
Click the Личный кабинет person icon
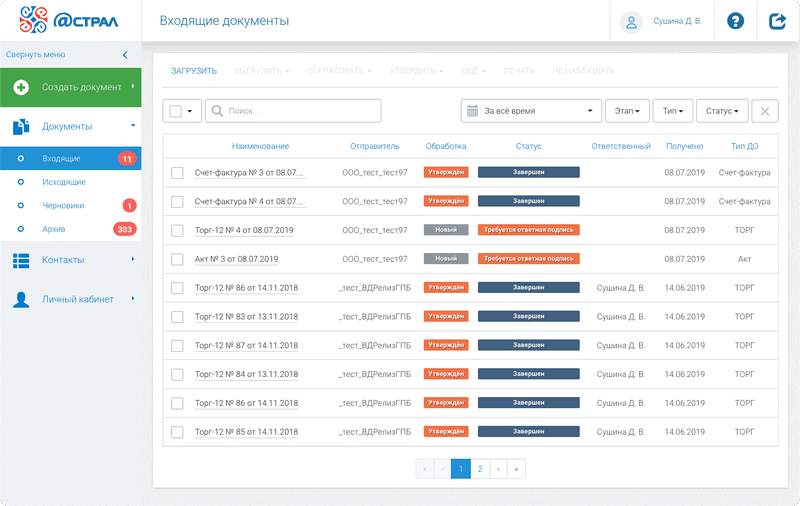pyautogui.click(x=21, y=299)
